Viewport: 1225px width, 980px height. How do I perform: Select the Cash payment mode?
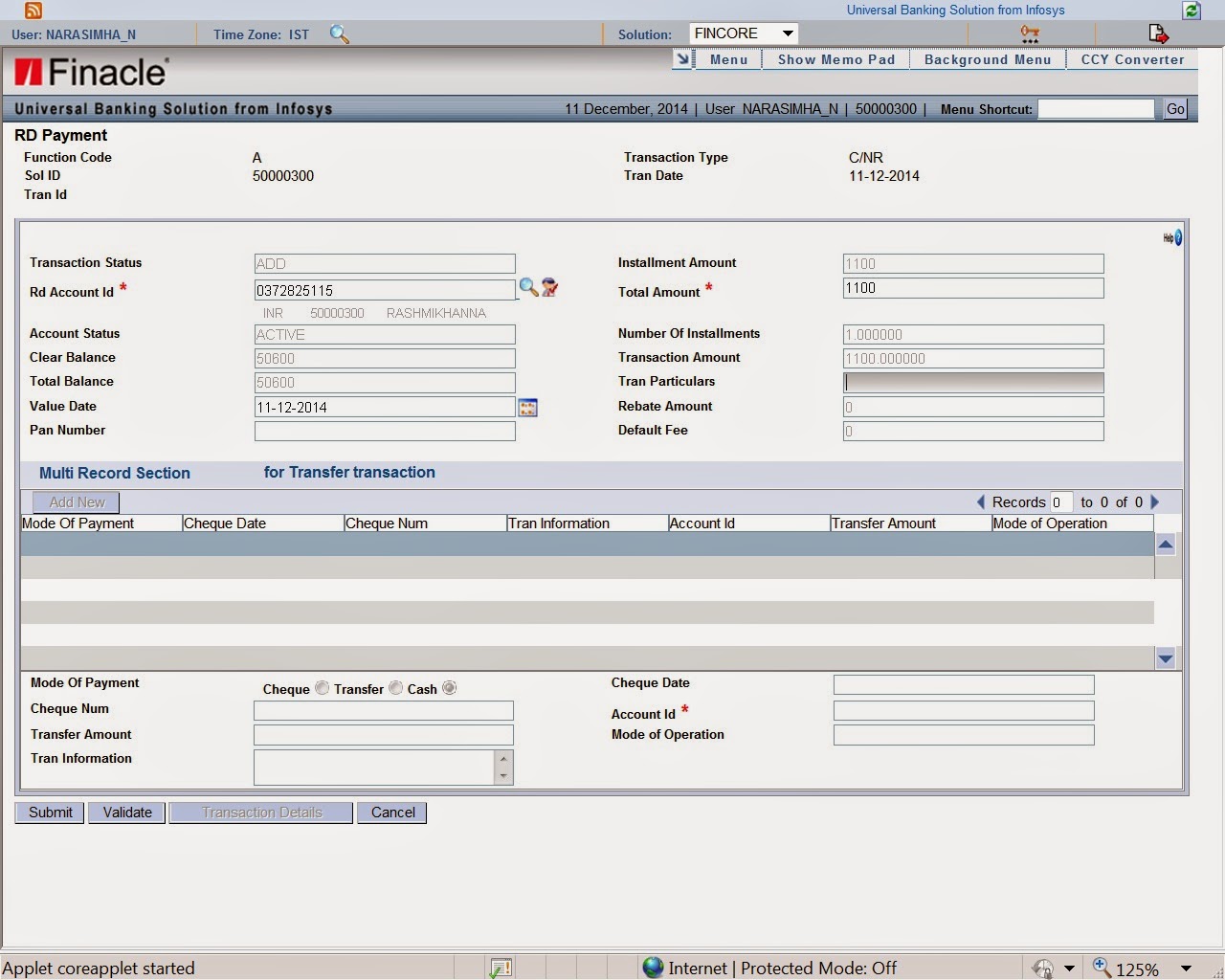tap(449, 688)
